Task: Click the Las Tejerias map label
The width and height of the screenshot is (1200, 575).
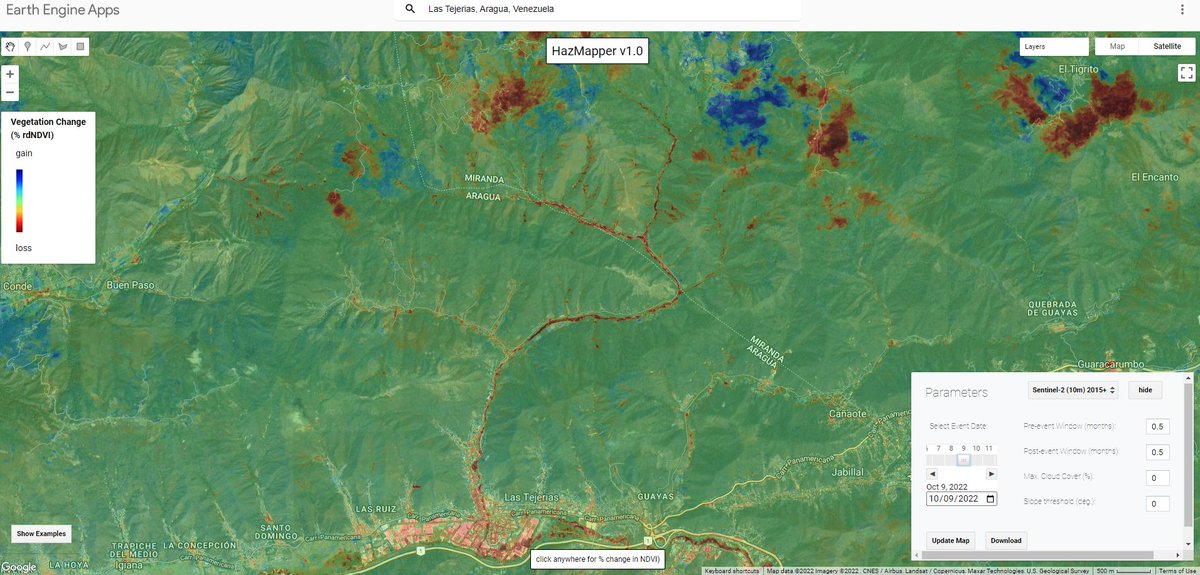Action: [x=534, y=497]
